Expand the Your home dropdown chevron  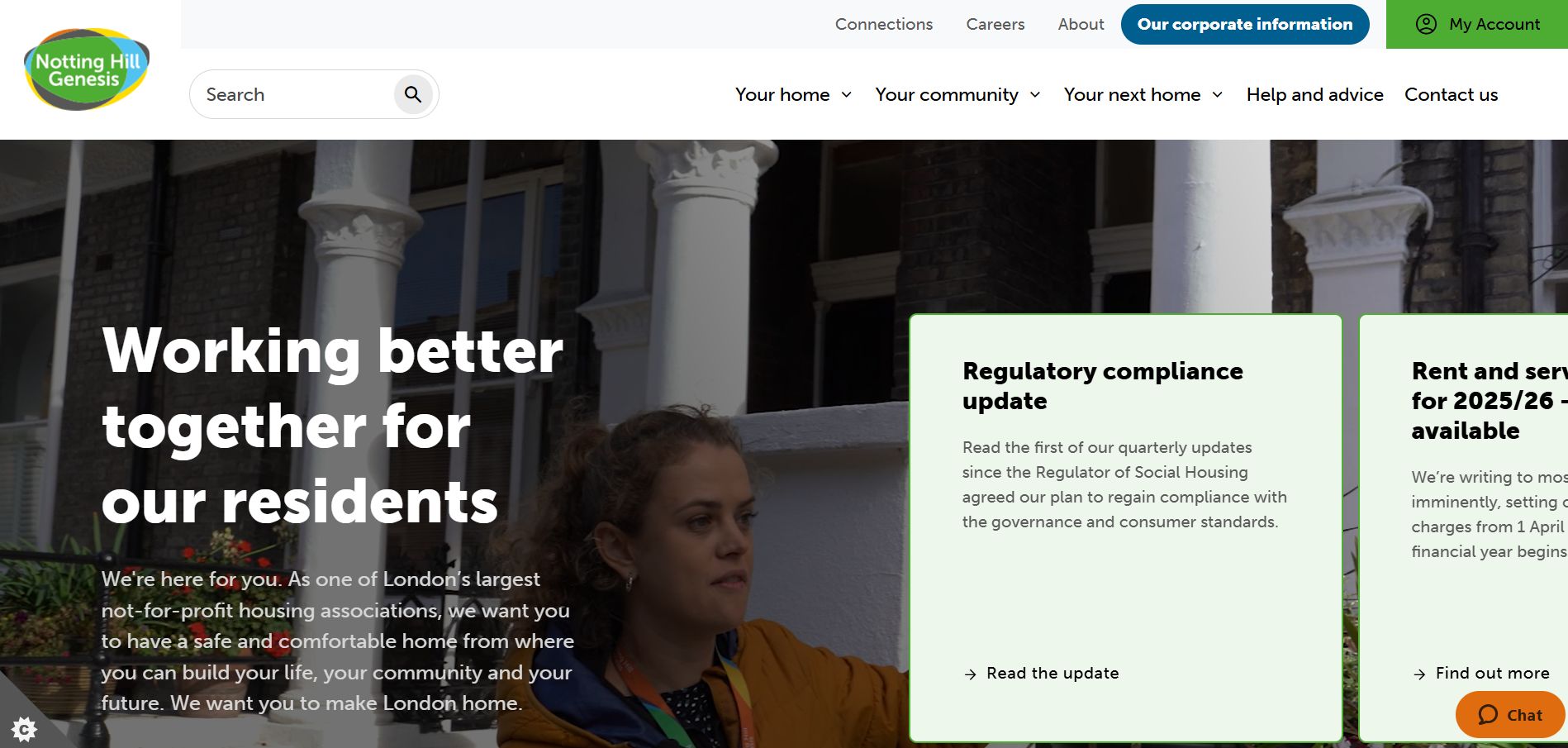(x=847, y=95)
